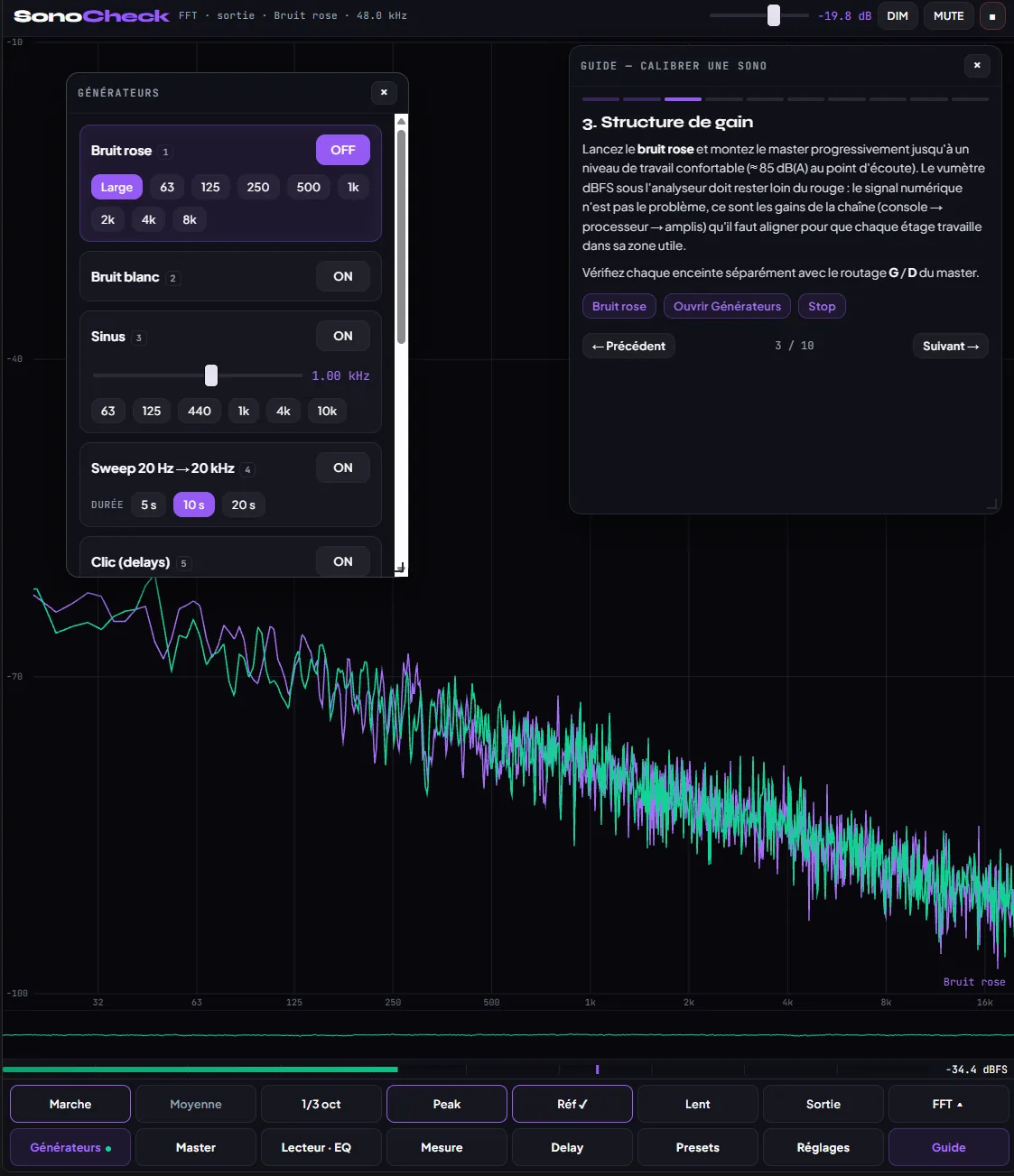Turn on Sweep 20 Hz to 20 kHz

[x=343, y=468]
